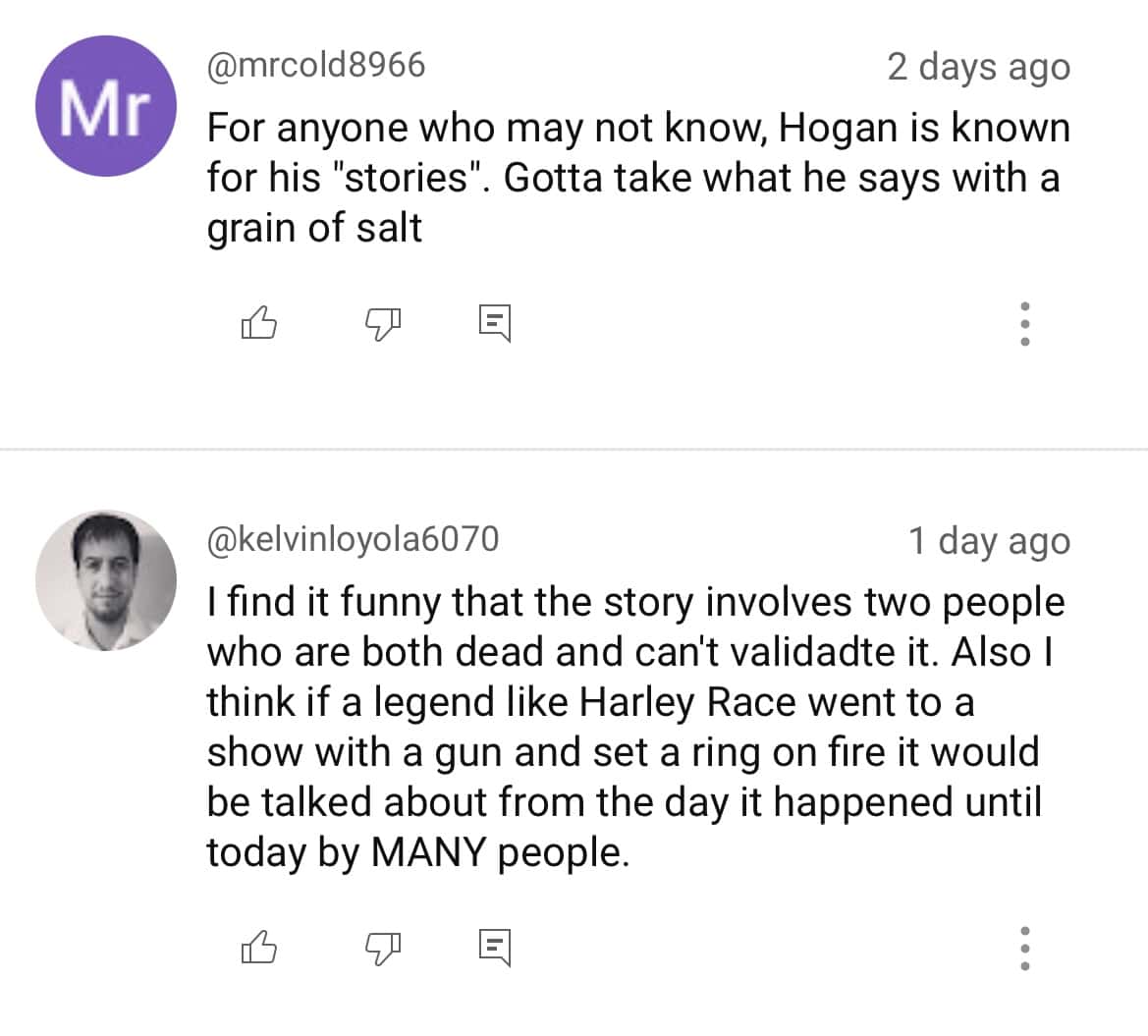Click the phrase "grain of salt"
The image size is (1148, 1036).
314,229
